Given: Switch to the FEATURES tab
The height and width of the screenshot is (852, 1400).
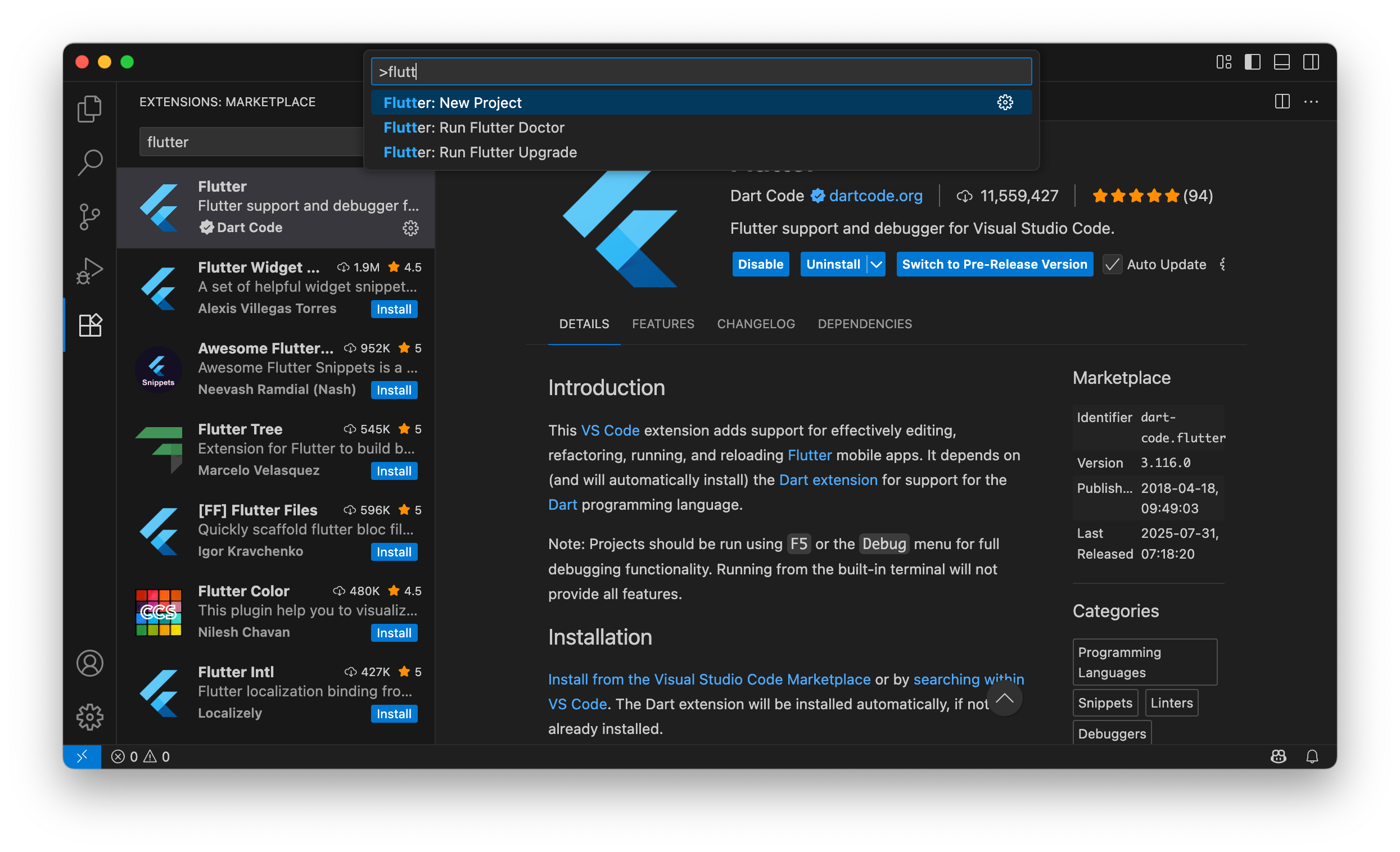Looking at the screenshot, I should tap(662, 324).
